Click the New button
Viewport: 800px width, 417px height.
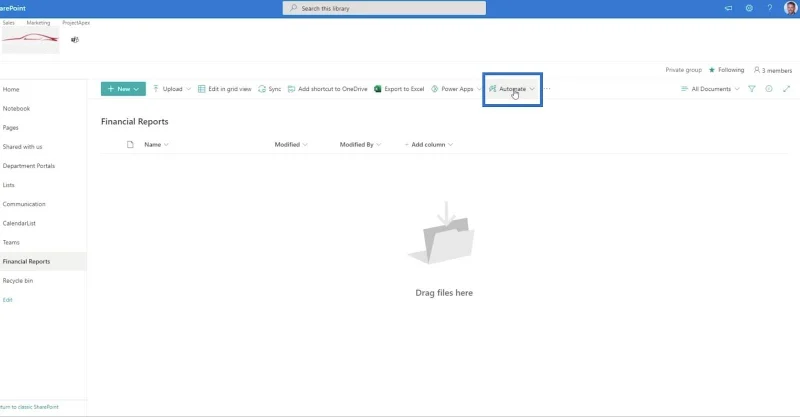(123, 89)
